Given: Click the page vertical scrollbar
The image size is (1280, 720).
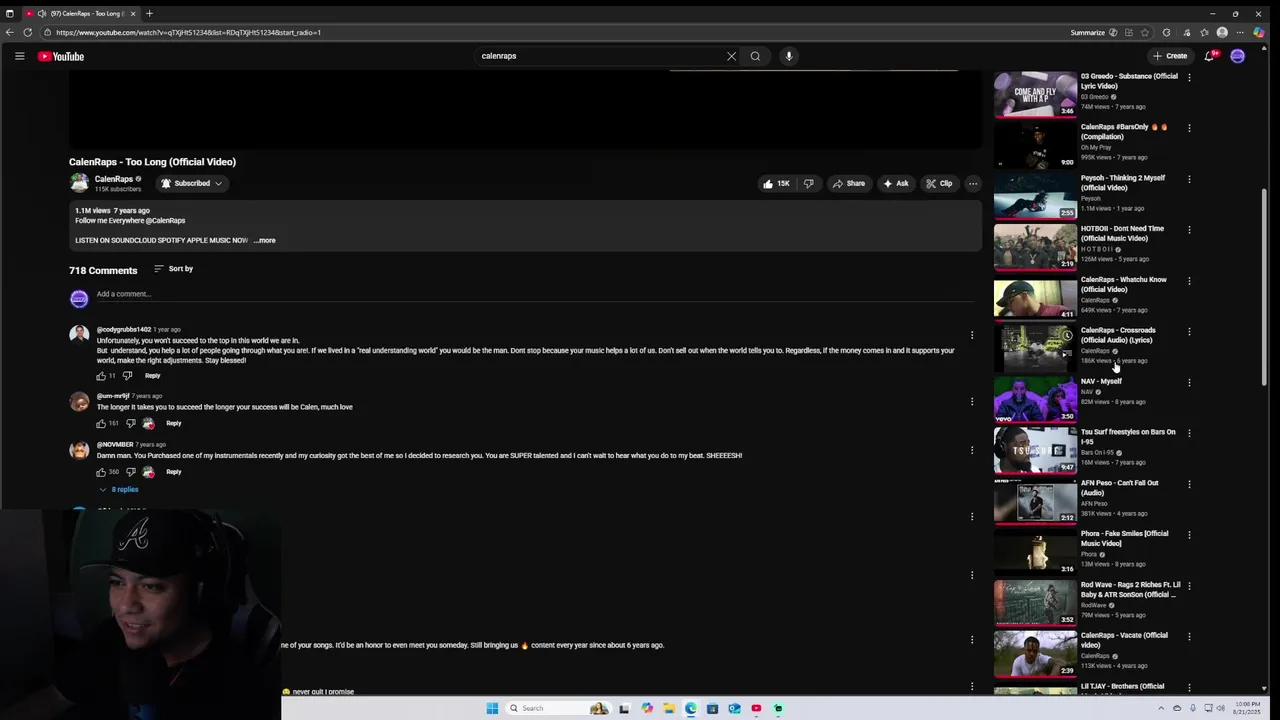Looking at the screenshot, I should [1264, 285].
